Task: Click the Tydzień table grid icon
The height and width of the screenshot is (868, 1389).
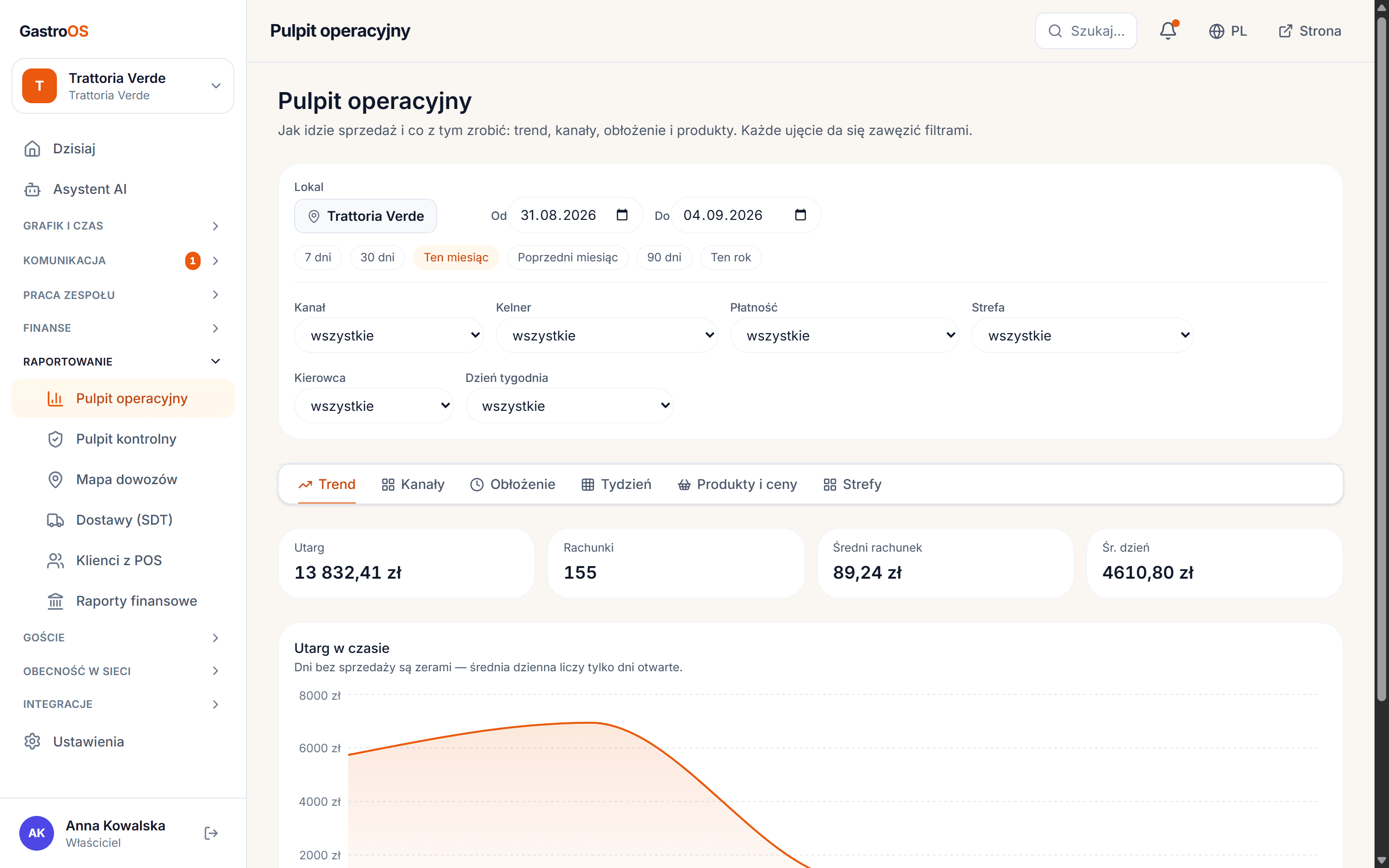Action: coord(588,485)
